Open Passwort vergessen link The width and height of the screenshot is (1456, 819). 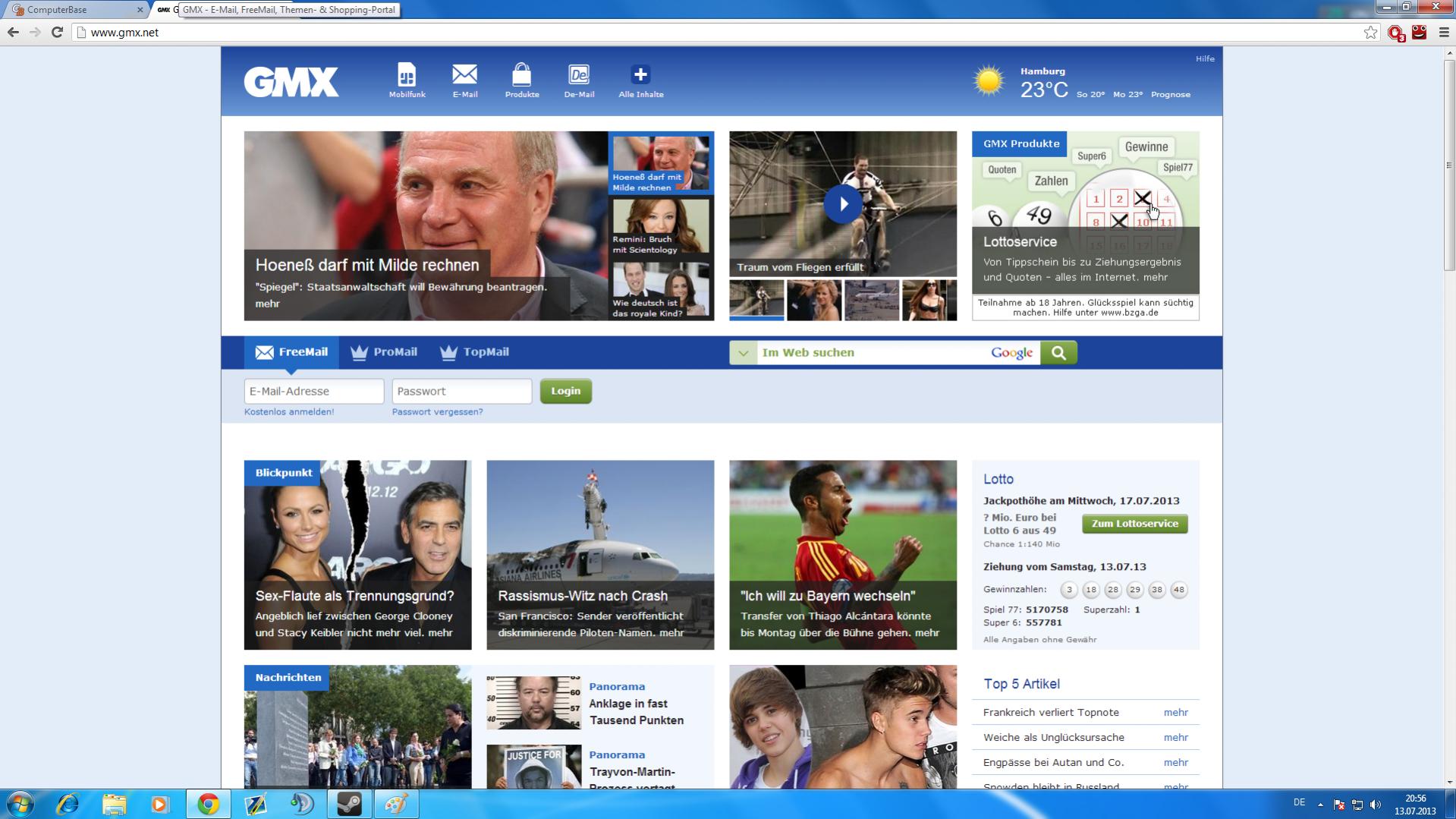(x=437, y=412)
